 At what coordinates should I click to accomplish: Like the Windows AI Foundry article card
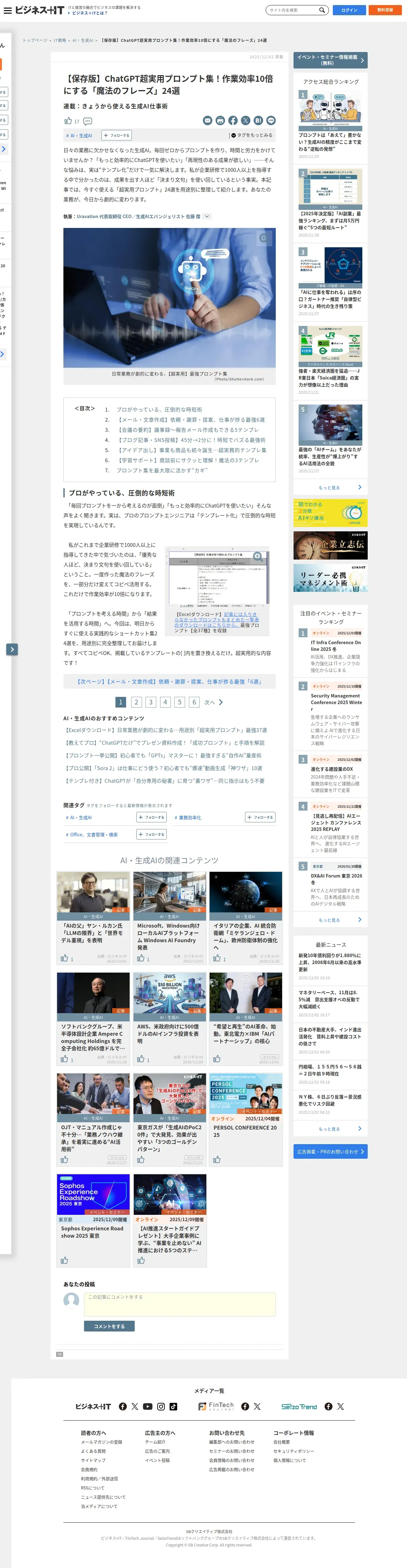pos(140,958)
